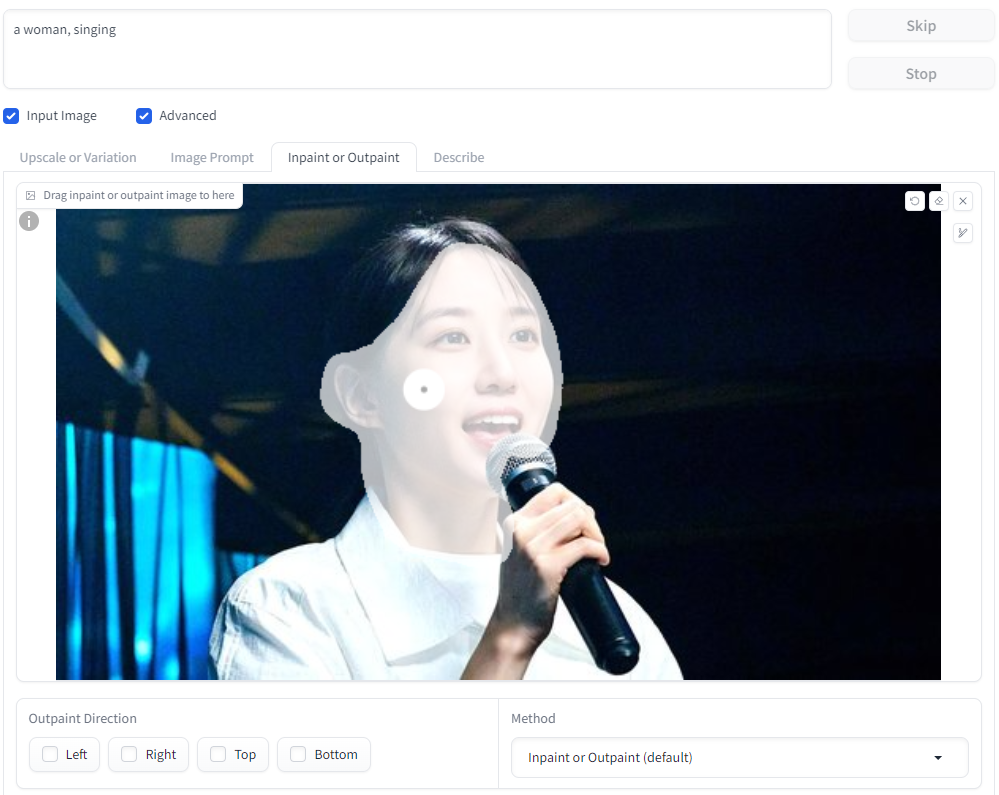
Task: Switch to Upscale or Variation tab
Action: click(x=78, y=157)
